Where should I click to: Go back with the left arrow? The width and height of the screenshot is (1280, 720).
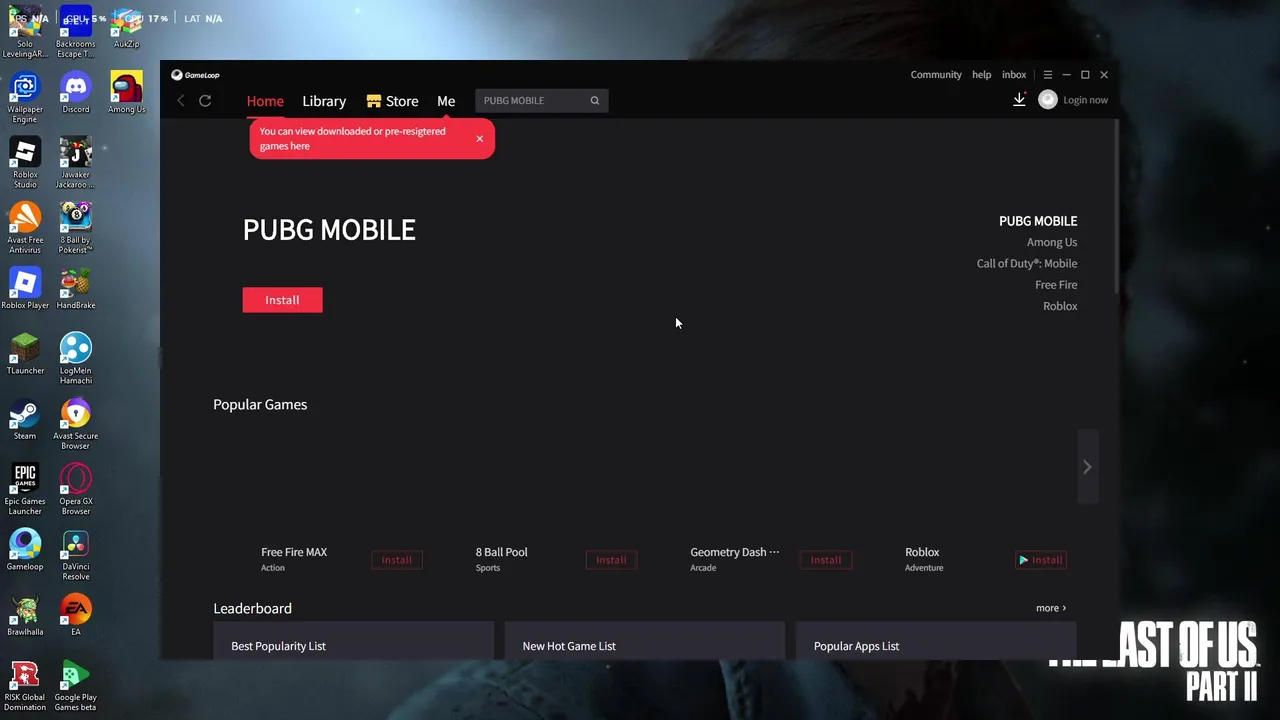point(181,101)
